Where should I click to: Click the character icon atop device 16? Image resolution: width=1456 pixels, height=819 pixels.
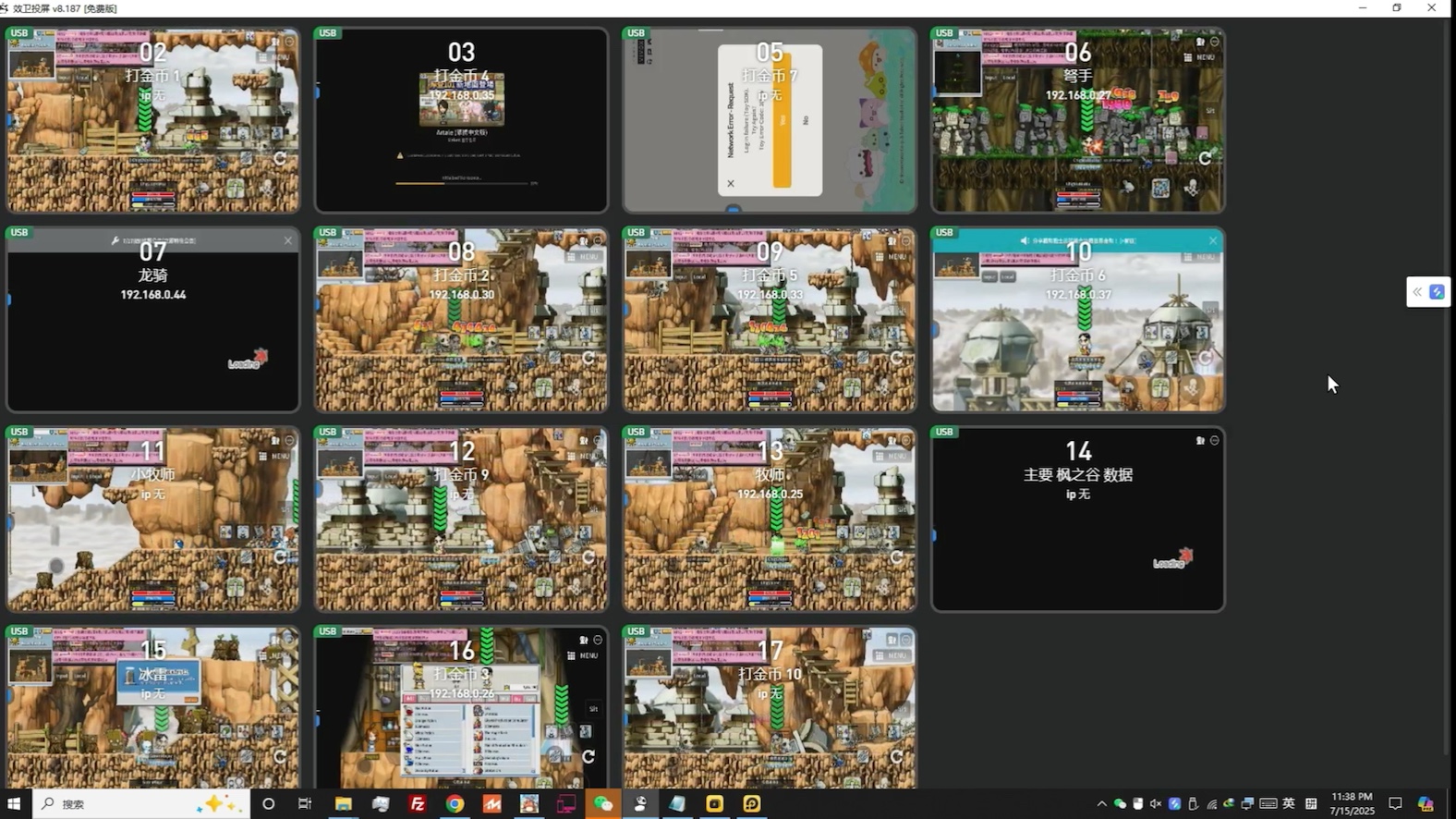point(583,640)
